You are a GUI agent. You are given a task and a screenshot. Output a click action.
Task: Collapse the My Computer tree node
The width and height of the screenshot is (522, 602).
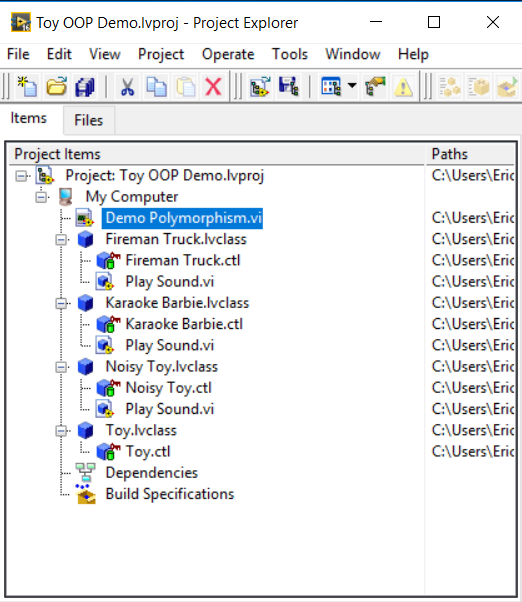click(41, 197)
